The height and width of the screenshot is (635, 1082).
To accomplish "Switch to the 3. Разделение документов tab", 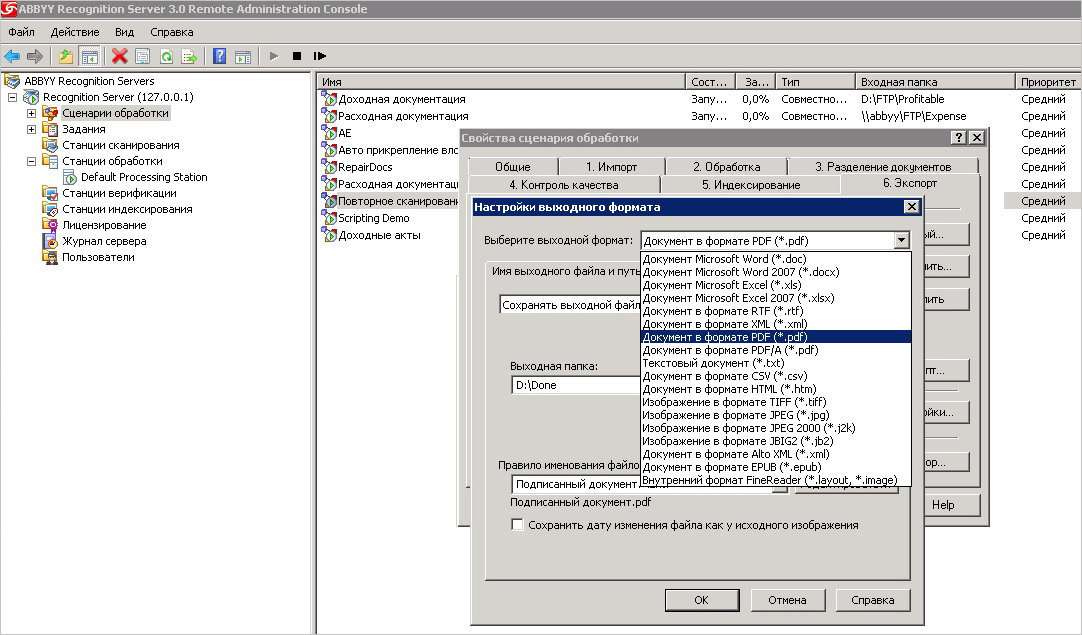I will click(x=883, y=166).
